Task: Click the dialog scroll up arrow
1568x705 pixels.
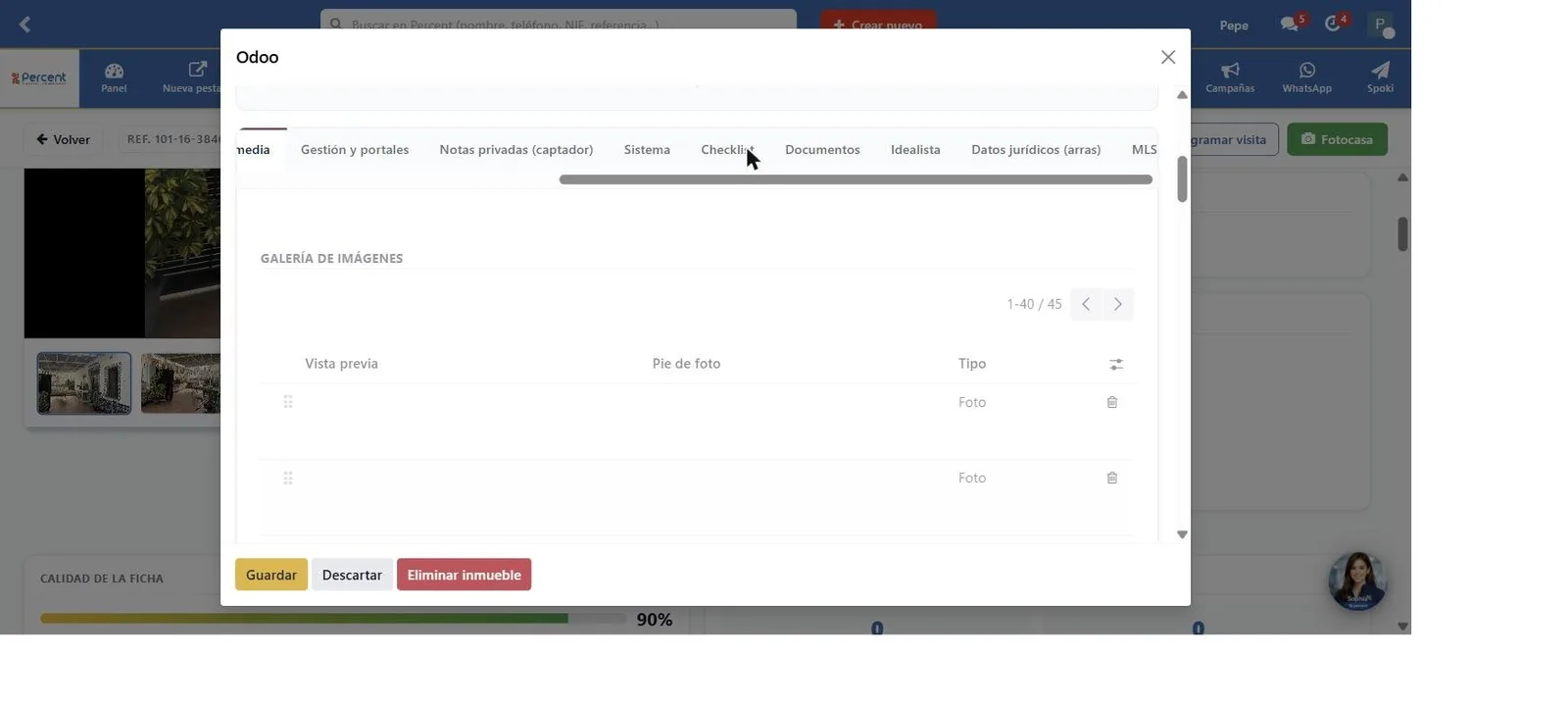Action: [x=1182, y=95]
